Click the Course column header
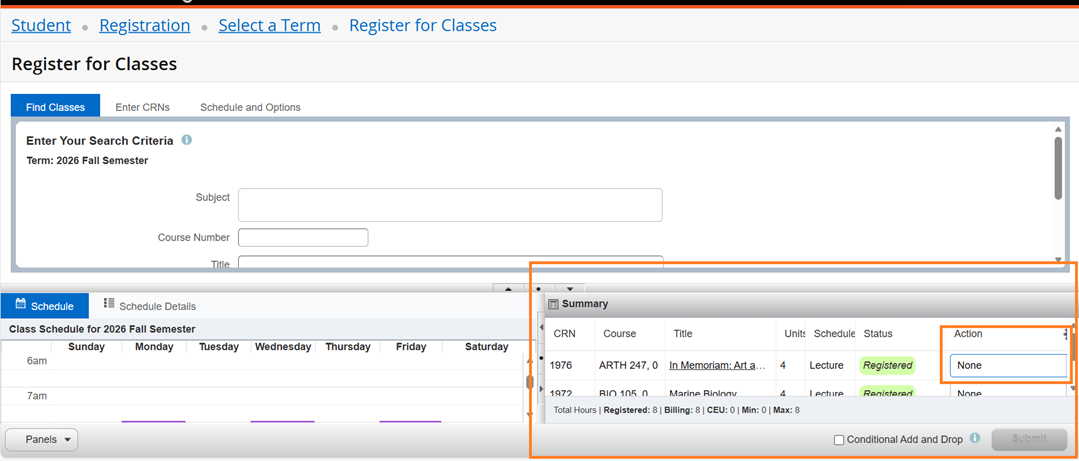Image resolution: width=1079 pixels, height=461 pixels. click(619, 334)
